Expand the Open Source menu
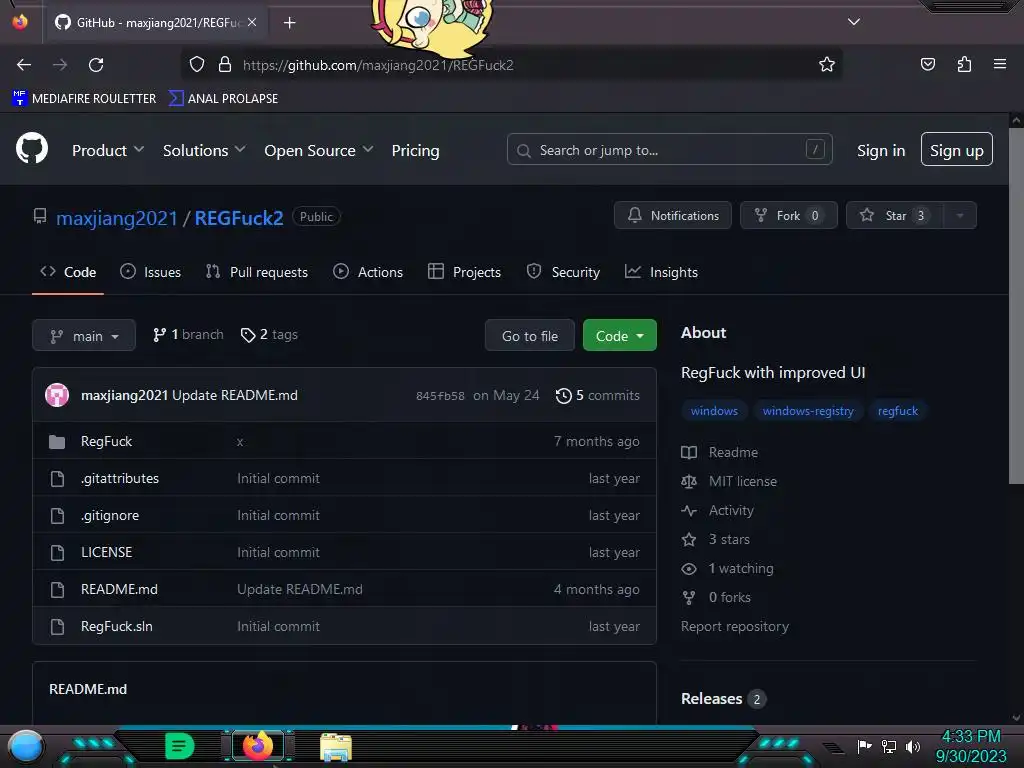1024x768 pixels. pos(319,150)
